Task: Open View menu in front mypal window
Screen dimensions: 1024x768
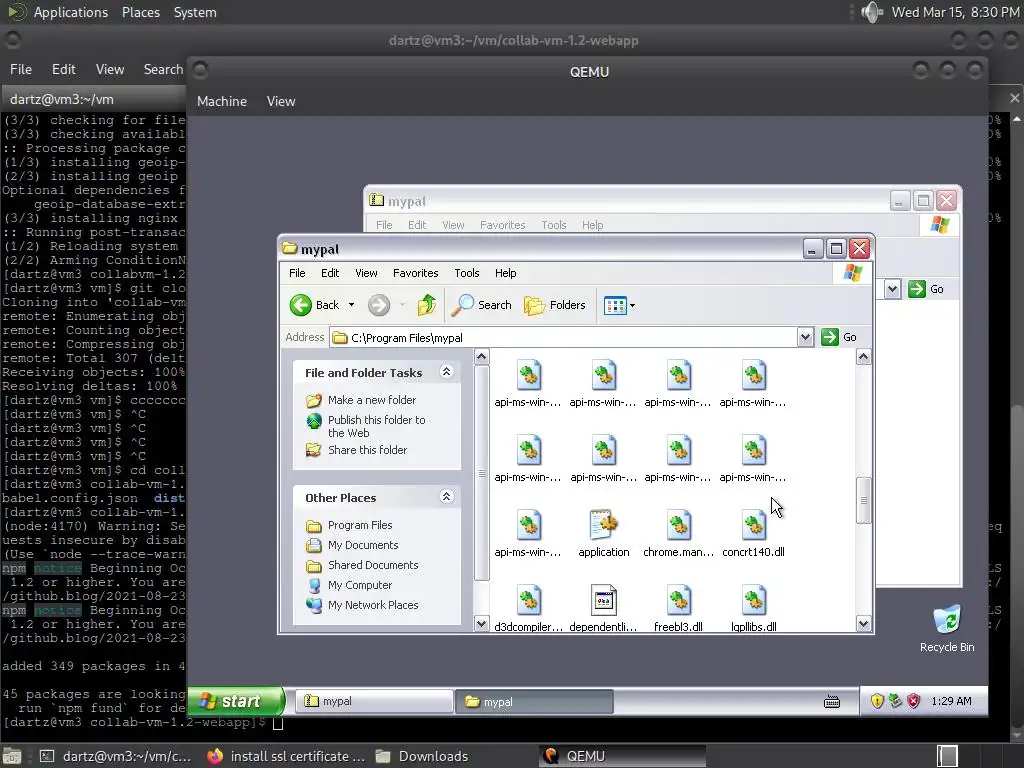Action: (x=366, y=273)
